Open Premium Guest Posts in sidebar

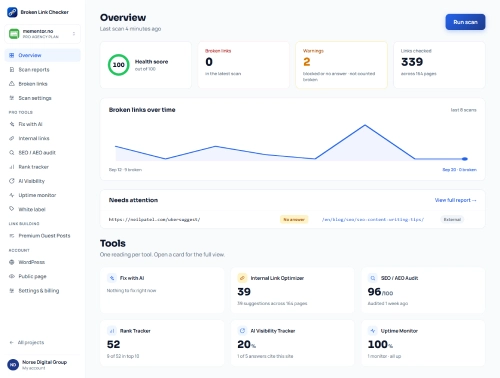coord(42,236)
